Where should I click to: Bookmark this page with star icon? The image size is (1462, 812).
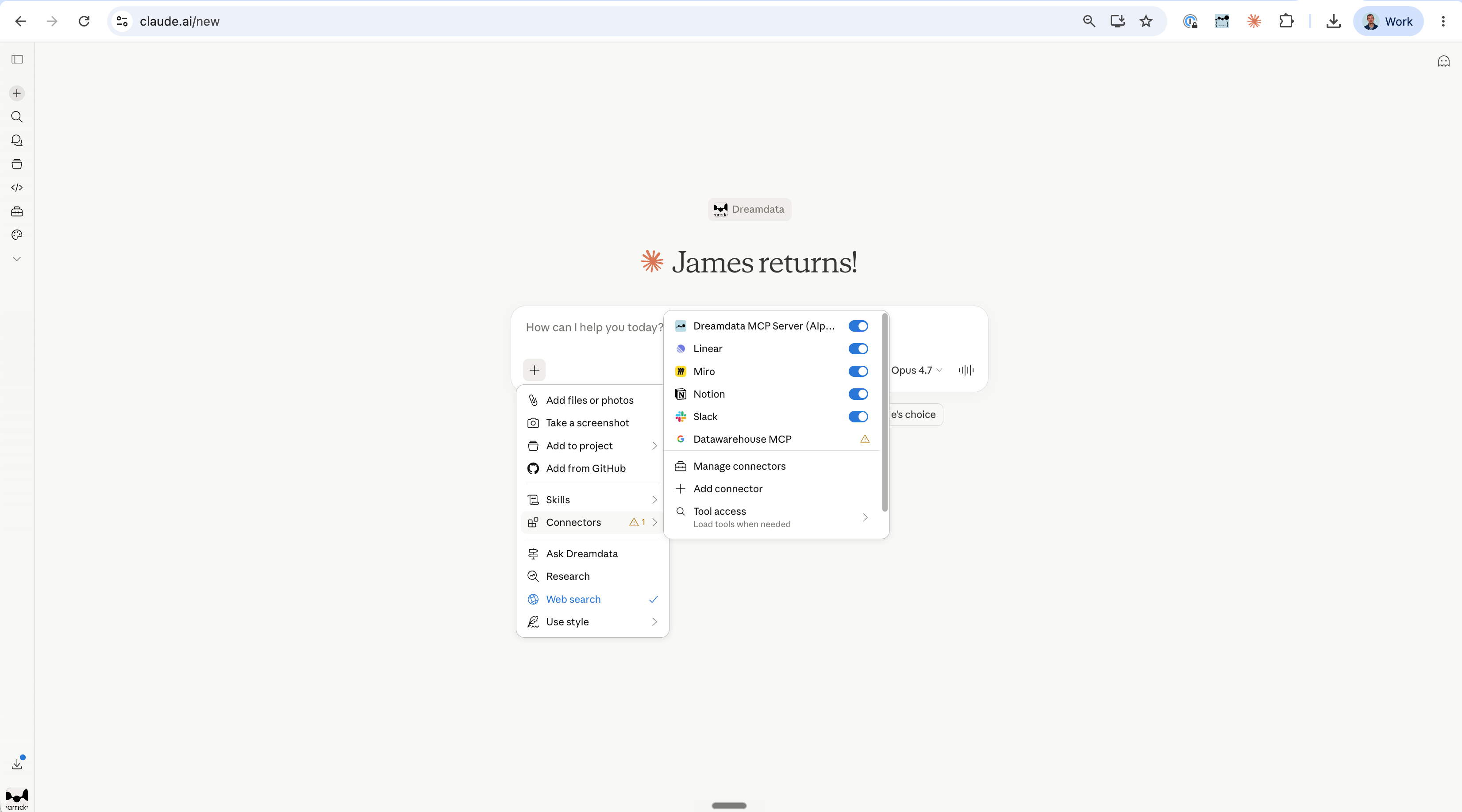(1146, 22)
